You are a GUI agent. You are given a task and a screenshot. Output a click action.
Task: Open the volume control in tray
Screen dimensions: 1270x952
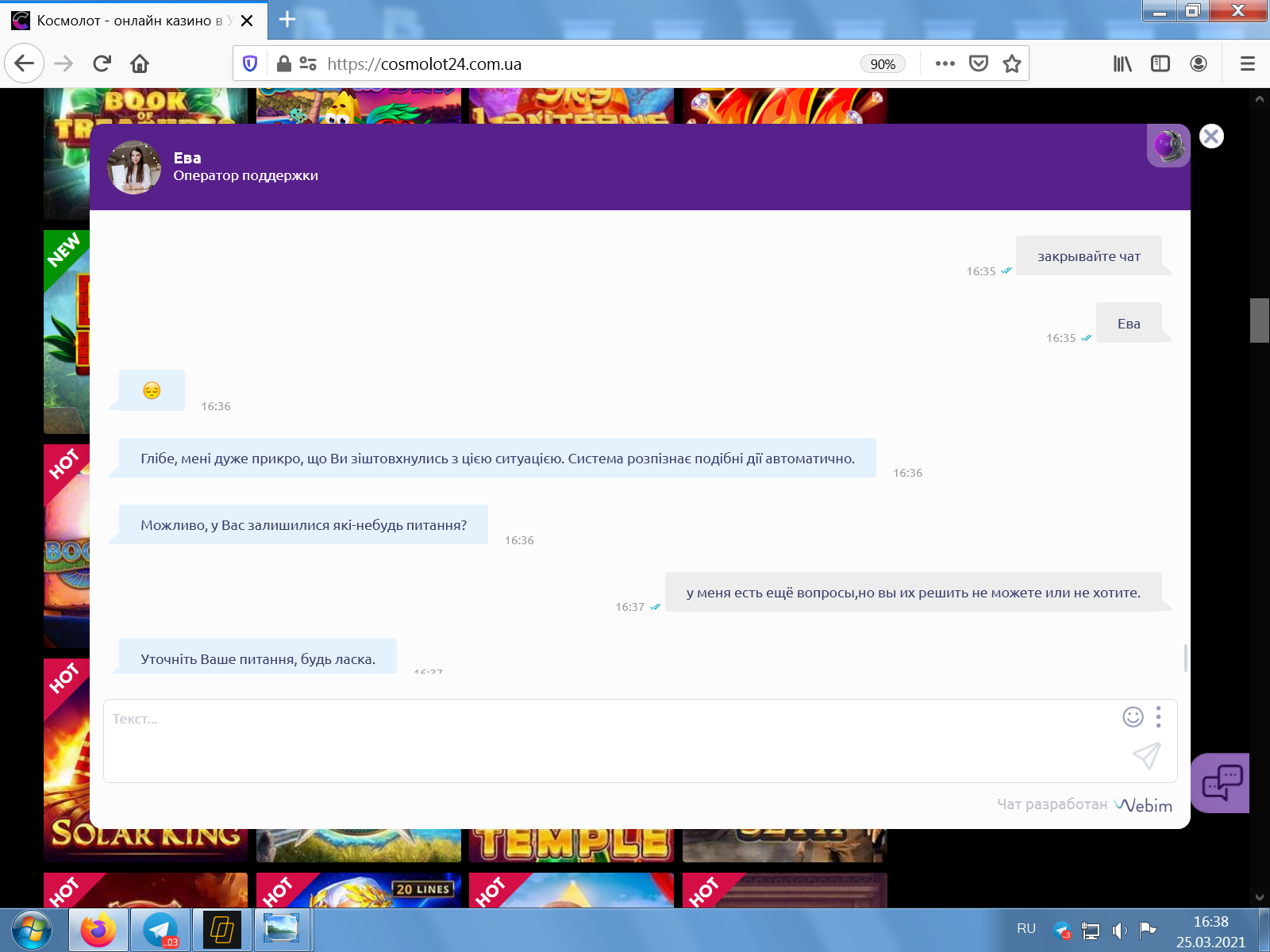point(1119,931)
